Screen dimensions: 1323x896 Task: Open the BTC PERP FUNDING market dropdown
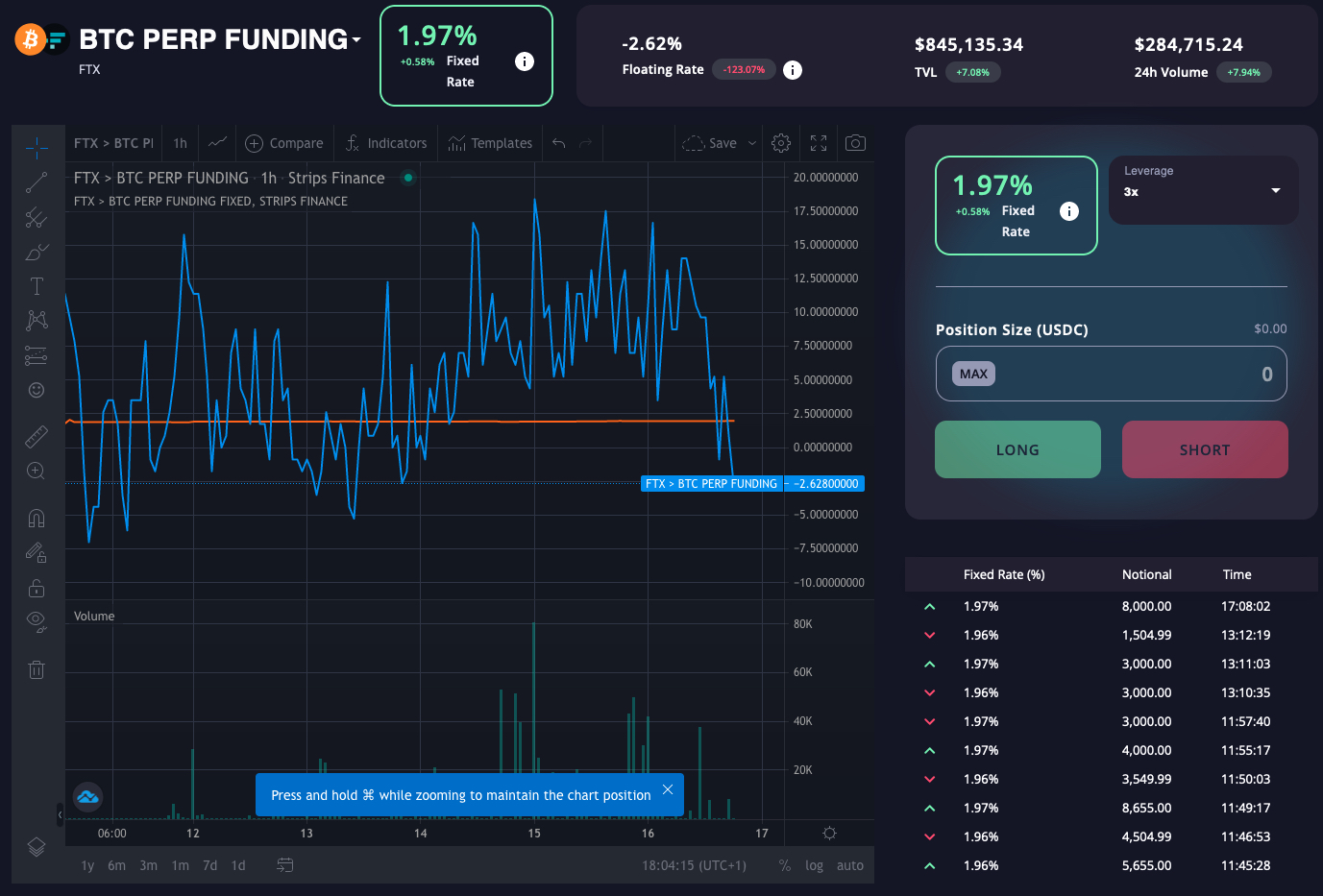pyautogui.click(x=356, y=39)
